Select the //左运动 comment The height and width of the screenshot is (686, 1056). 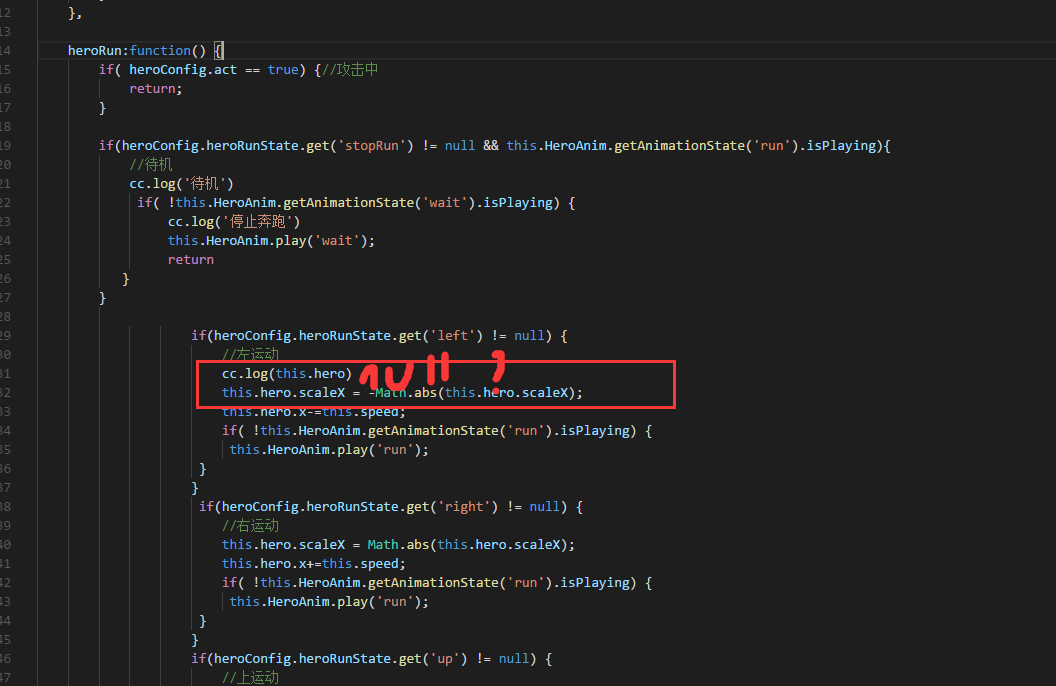click(250, 354)
